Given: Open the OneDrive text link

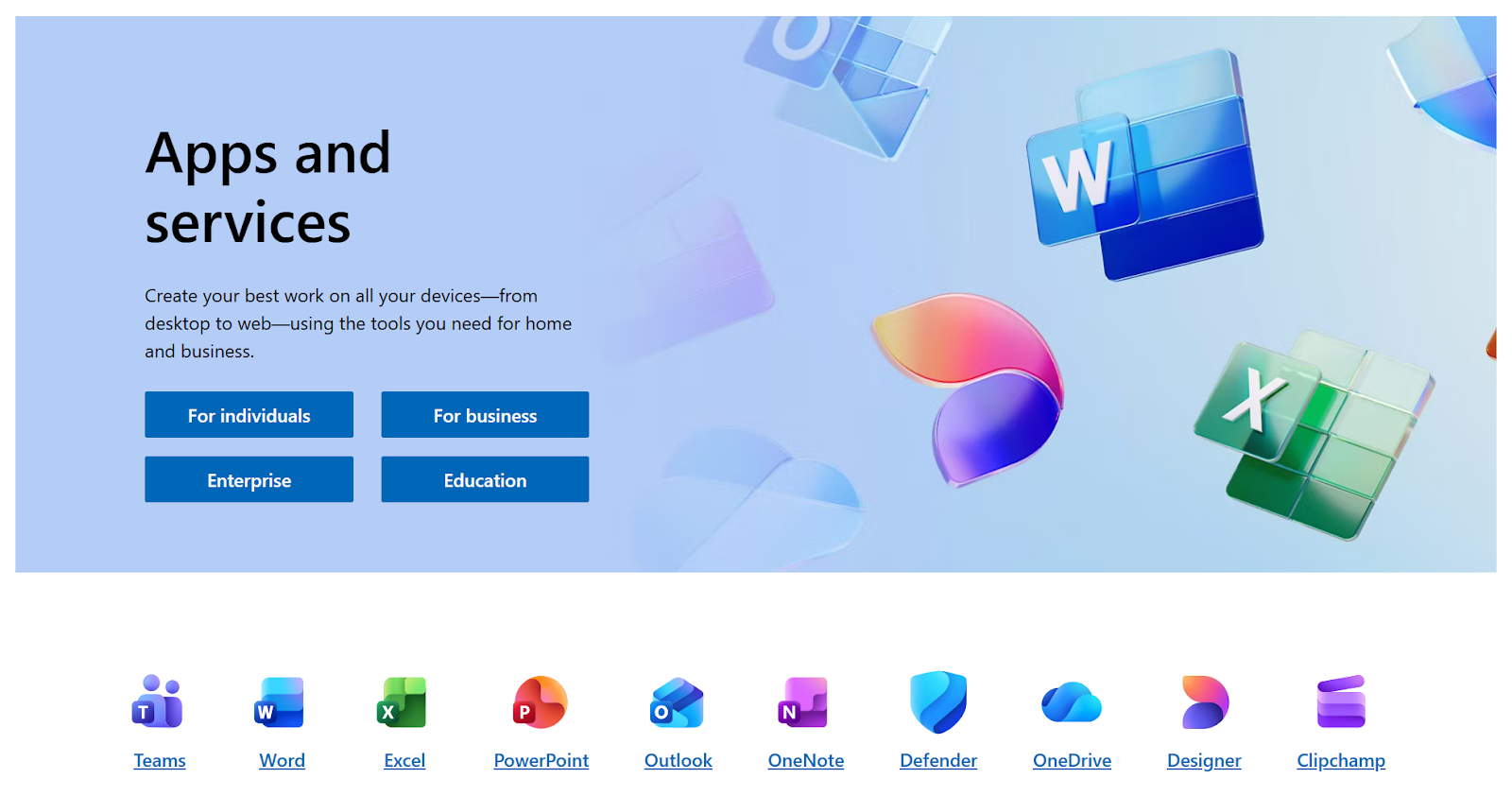Looking at the screenshot, I should pos(1072,761).
